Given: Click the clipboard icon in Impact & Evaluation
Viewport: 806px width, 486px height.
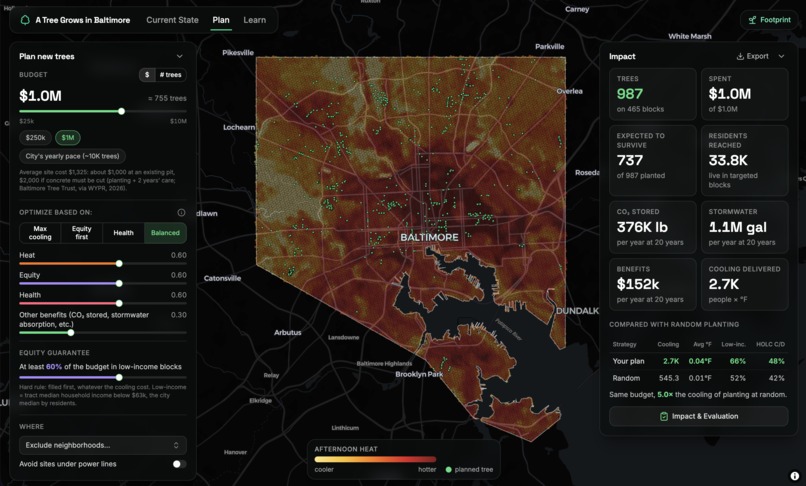Looking at the screenshot, I should [x=664, y=416].
